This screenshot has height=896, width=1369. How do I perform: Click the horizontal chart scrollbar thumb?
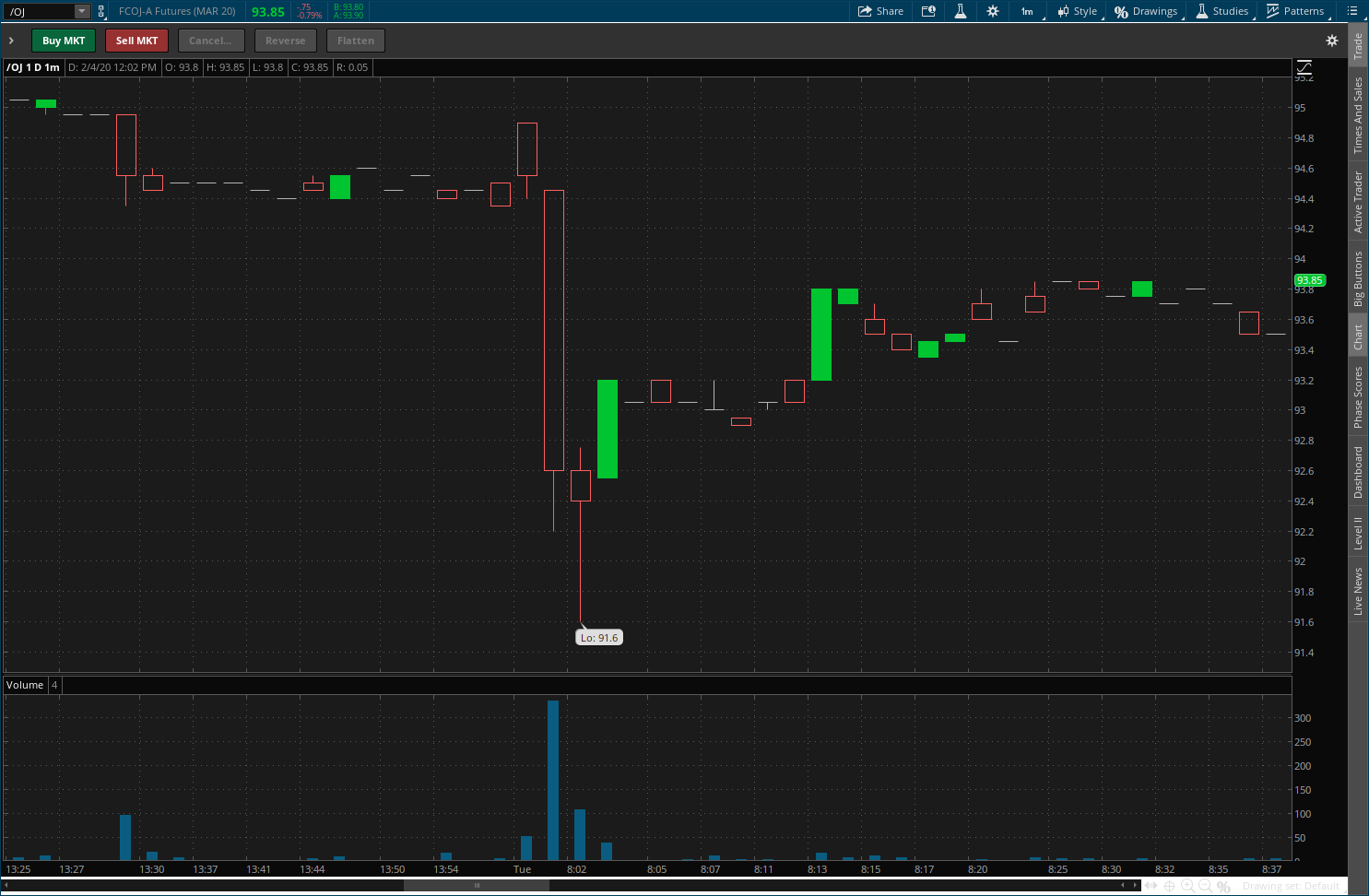(x=477, y=885)
